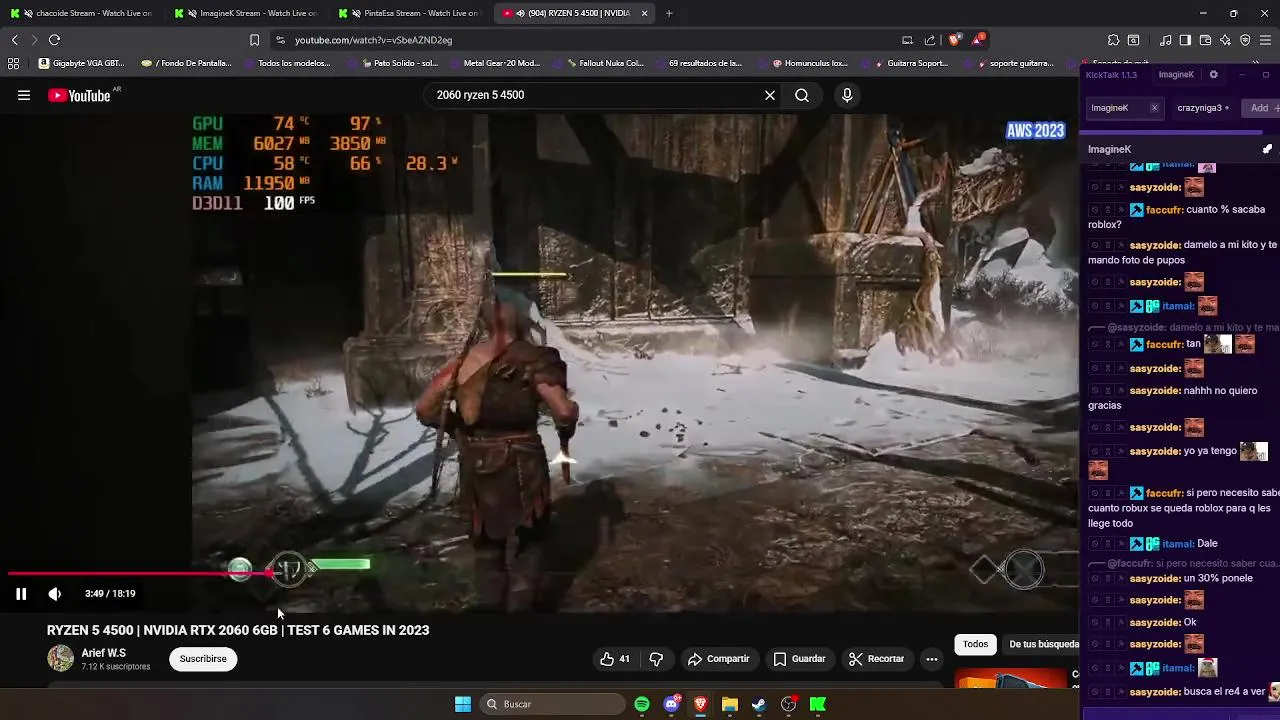Start voice search with microphone icon
Image resolution: width=1280 pixels, height=720 pixels.
coord(847,95)
